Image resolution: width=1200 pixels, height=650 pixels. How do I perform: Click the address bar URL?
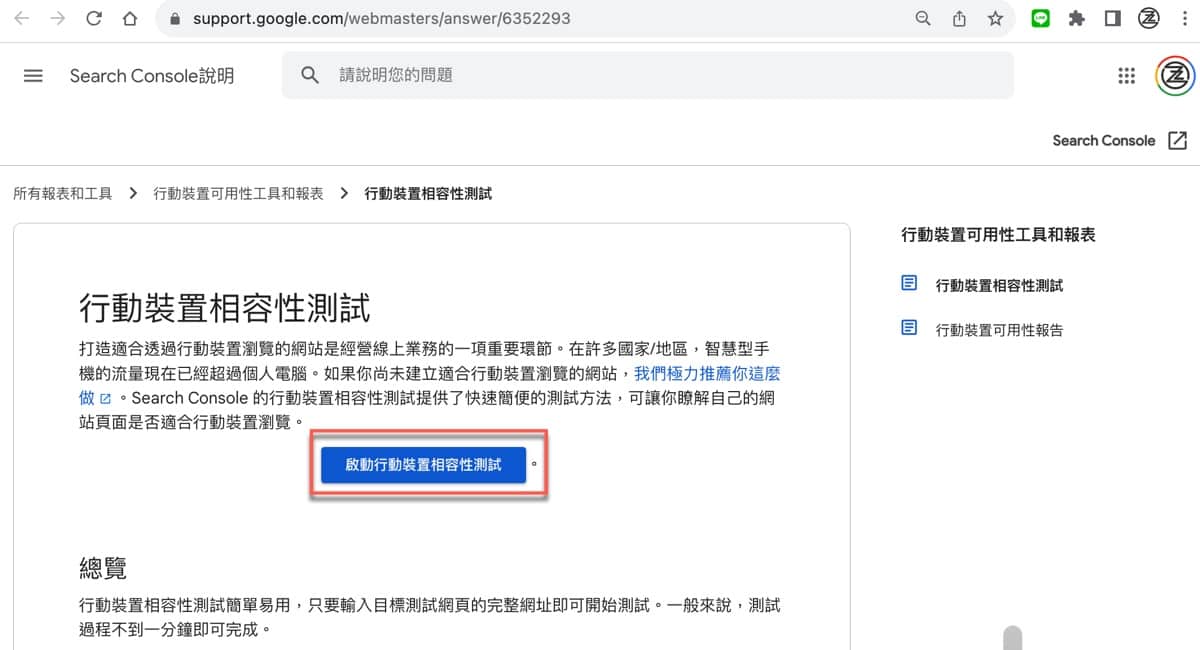click(x=381, y=18)
